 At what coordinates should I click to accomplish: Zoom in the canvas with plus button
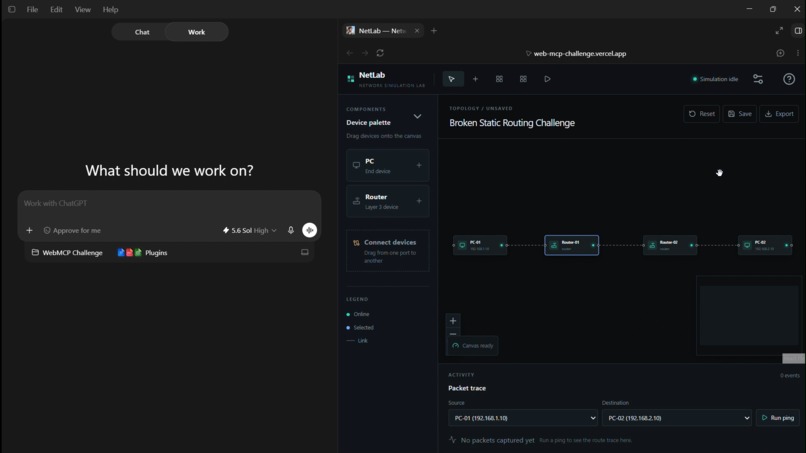(453, 321)
